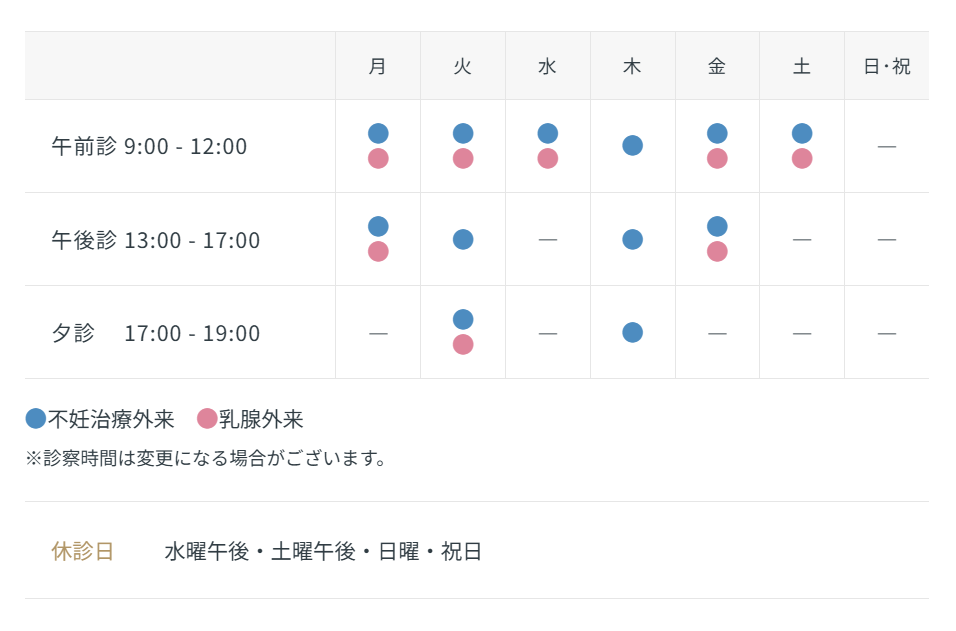956x631 pixels.
Task: Click the blue dot for Tuesday evening
Action: 463,319
